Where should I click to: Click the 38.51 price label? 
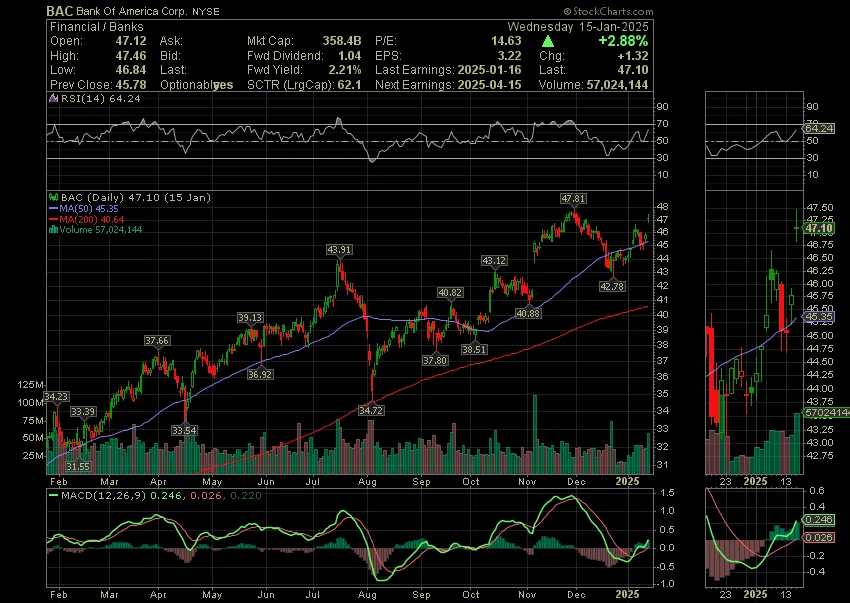[474, 349]
